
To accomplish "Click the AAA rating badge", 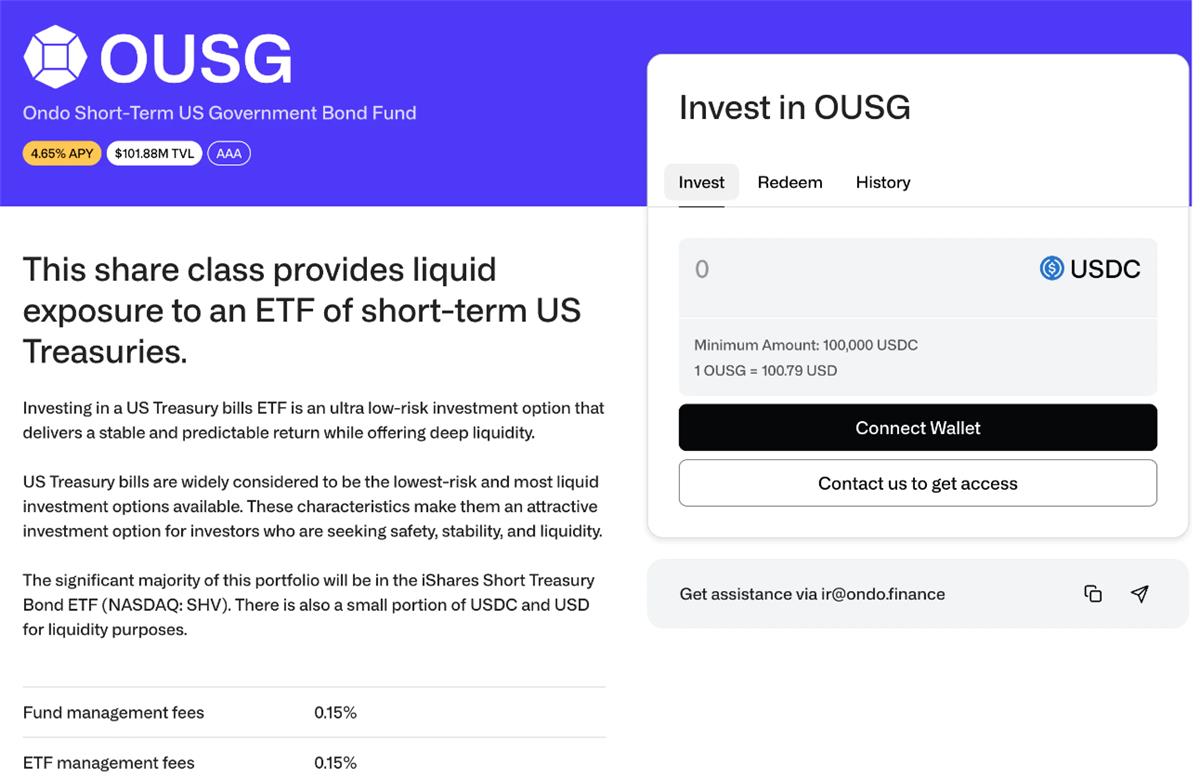I will click(x=229, y=154).
